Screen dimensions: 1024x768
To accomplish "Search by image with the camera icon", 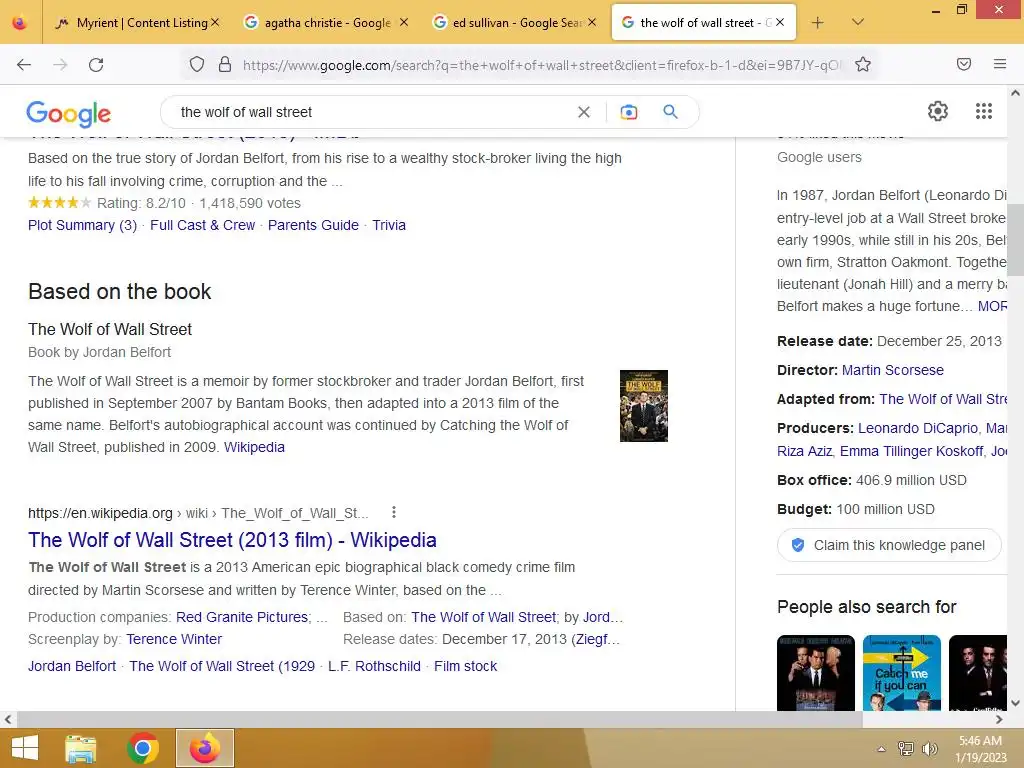I will [x=628, y=112].
